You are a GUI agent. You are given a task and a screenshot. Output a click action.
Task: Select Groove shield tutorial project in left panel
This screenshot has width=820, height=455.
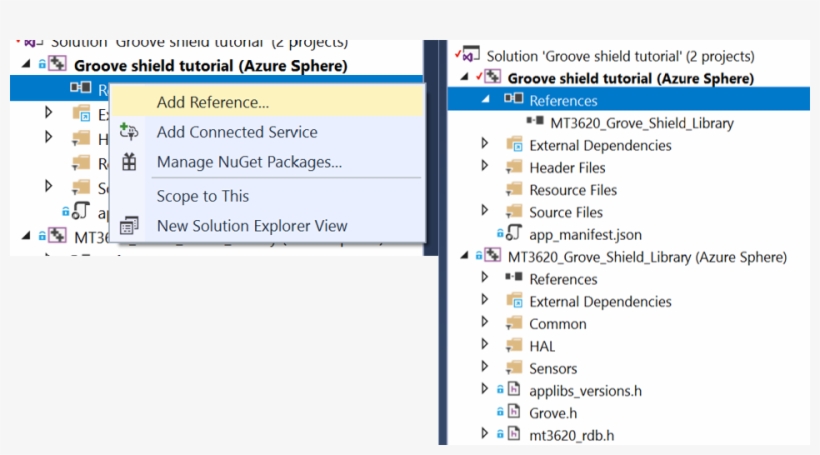(210, 65)
